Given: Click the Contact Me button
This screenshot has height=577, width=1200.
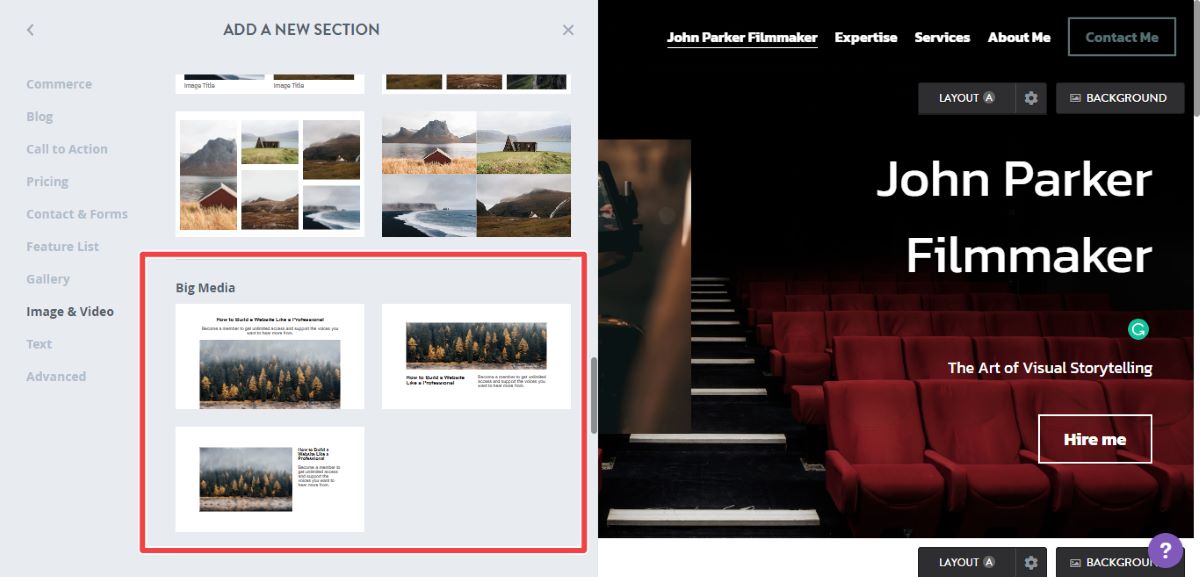Looking at the screenshot, I should pyautogui.click(x=1122, y=36).
